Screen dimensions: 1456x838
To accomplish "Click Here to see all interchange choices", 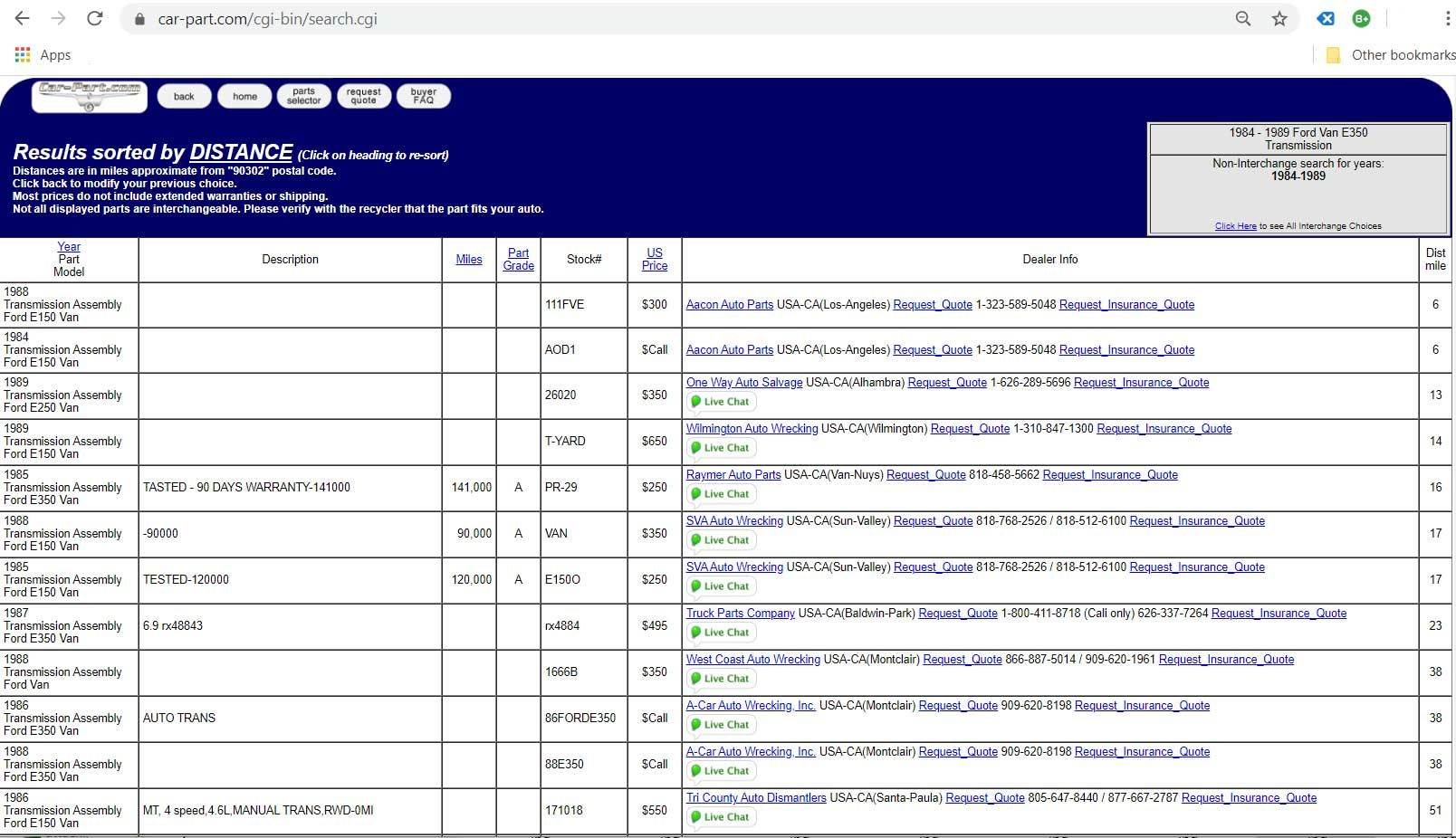I will coord(1235,226).
